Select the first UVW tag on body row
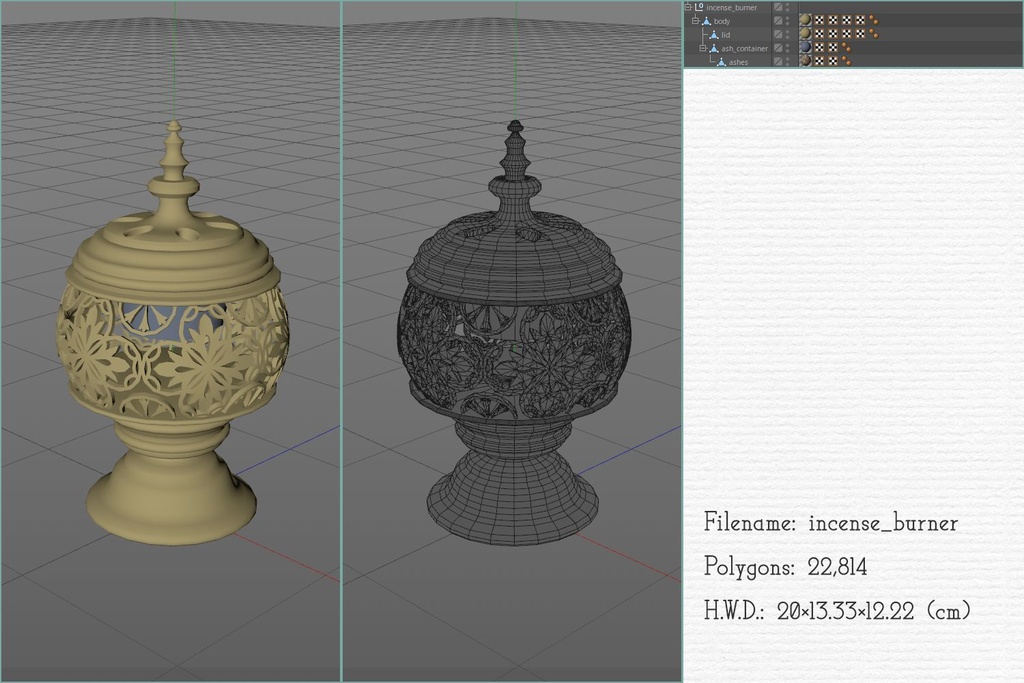Screen dimensions: 1024x683 (x=819, y=21)
